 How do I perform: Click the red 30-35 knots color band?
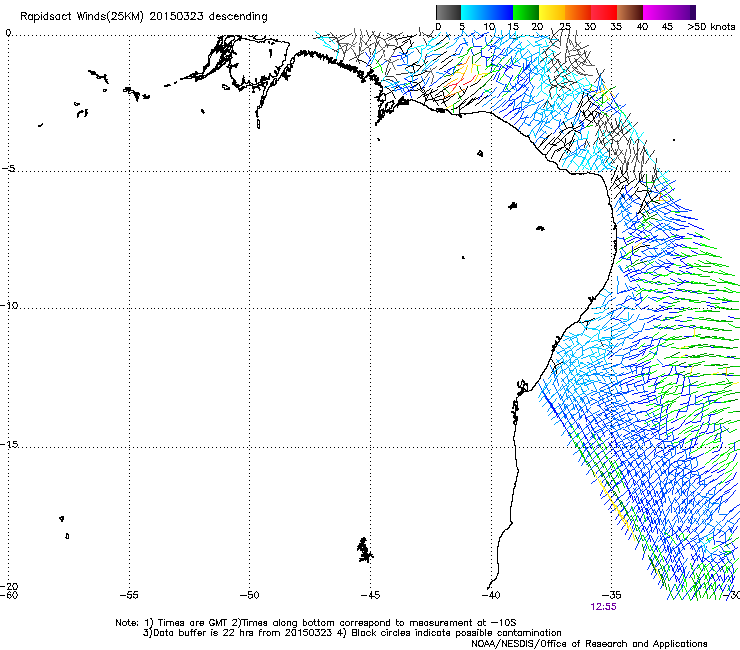[604, 12]
